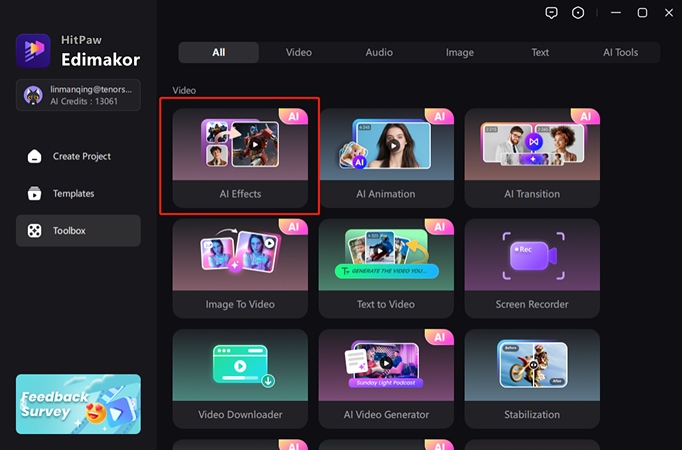Click the Templates sidebar icon
Image resolution: width=683 pixels, height=450 pixels.
tap(35, 194)
